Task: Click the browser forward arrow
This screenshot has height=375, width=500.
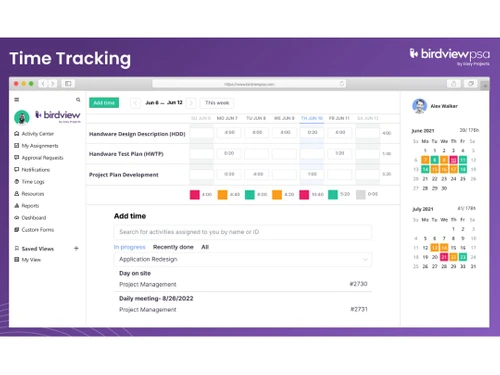Action: tap(52, 84)
